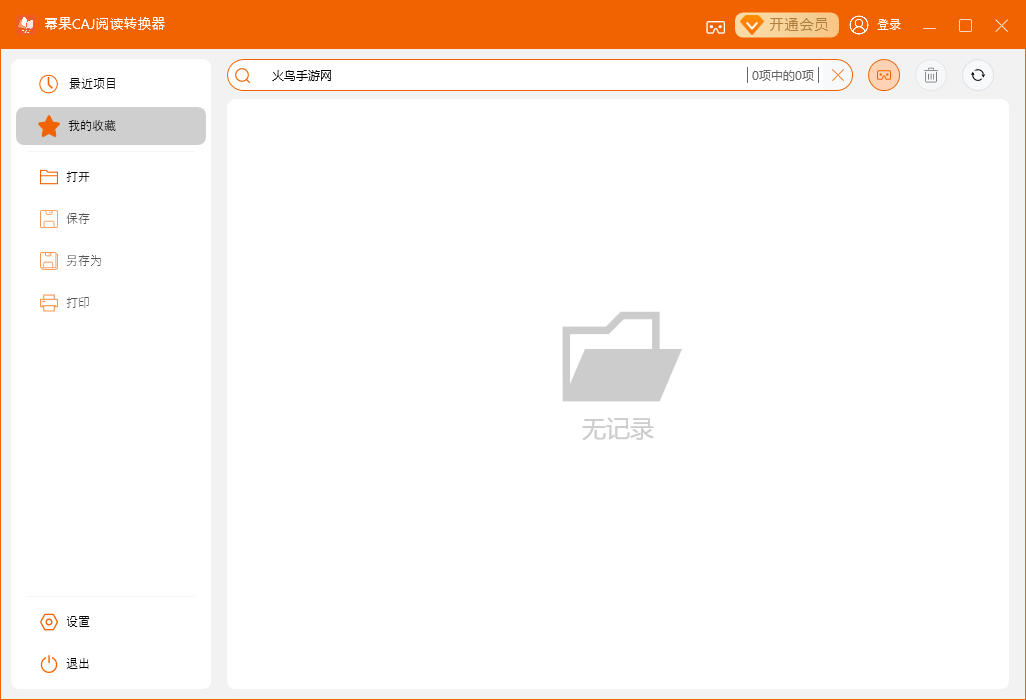Click the orange mask icon next to search
This screenshot has width=1026, height=700.
pyautogui.click(x=884, y=75)
